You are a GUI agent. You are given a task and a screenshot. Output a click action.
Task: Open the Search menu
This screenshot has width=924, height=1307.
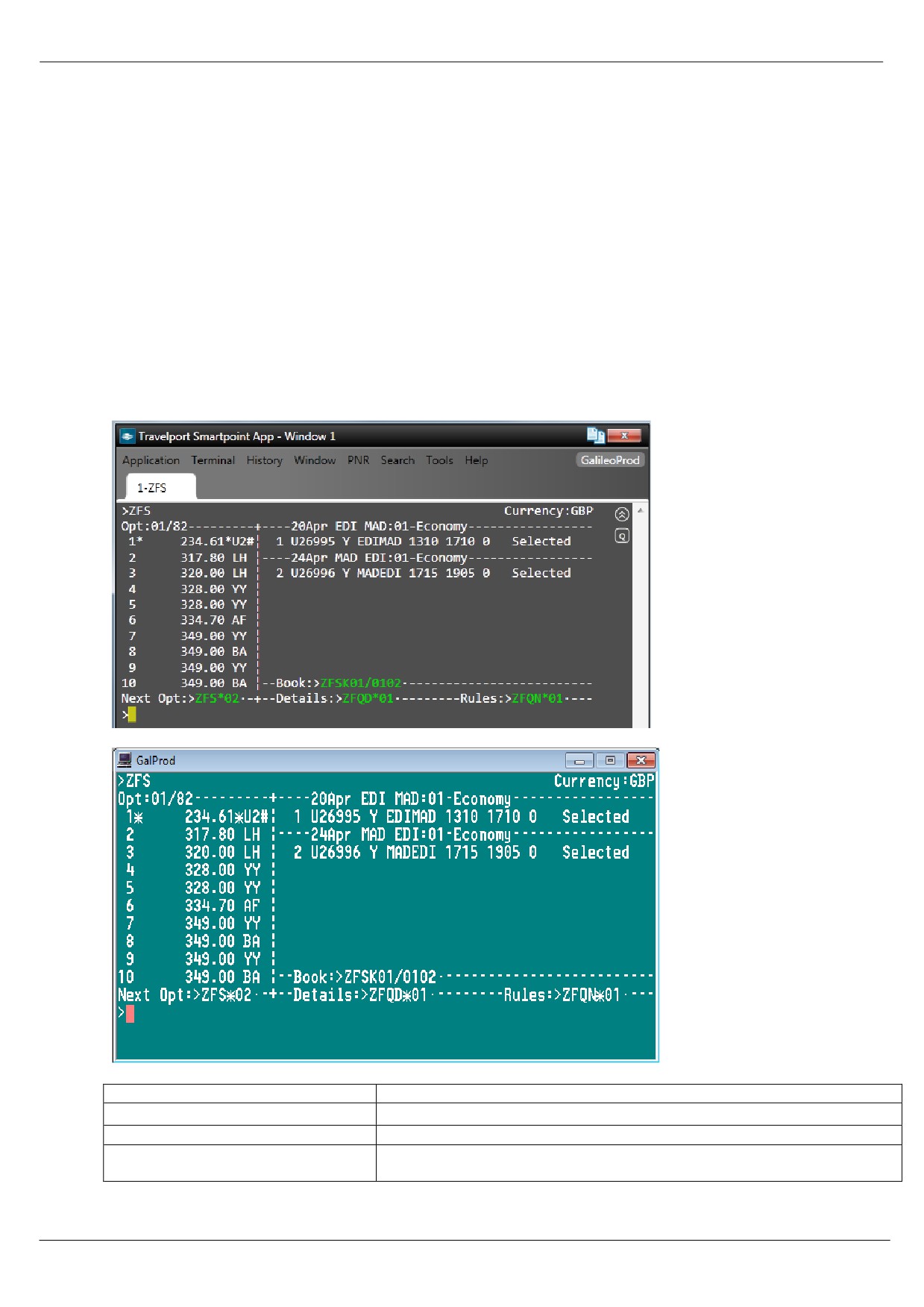point(397,460)
